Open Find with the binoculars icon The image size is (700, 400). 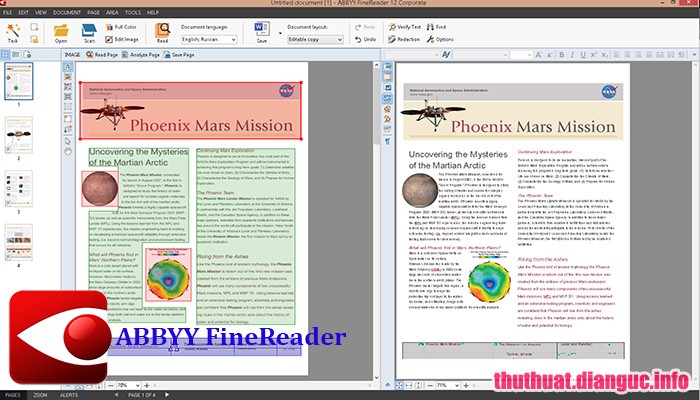(436, 27)
